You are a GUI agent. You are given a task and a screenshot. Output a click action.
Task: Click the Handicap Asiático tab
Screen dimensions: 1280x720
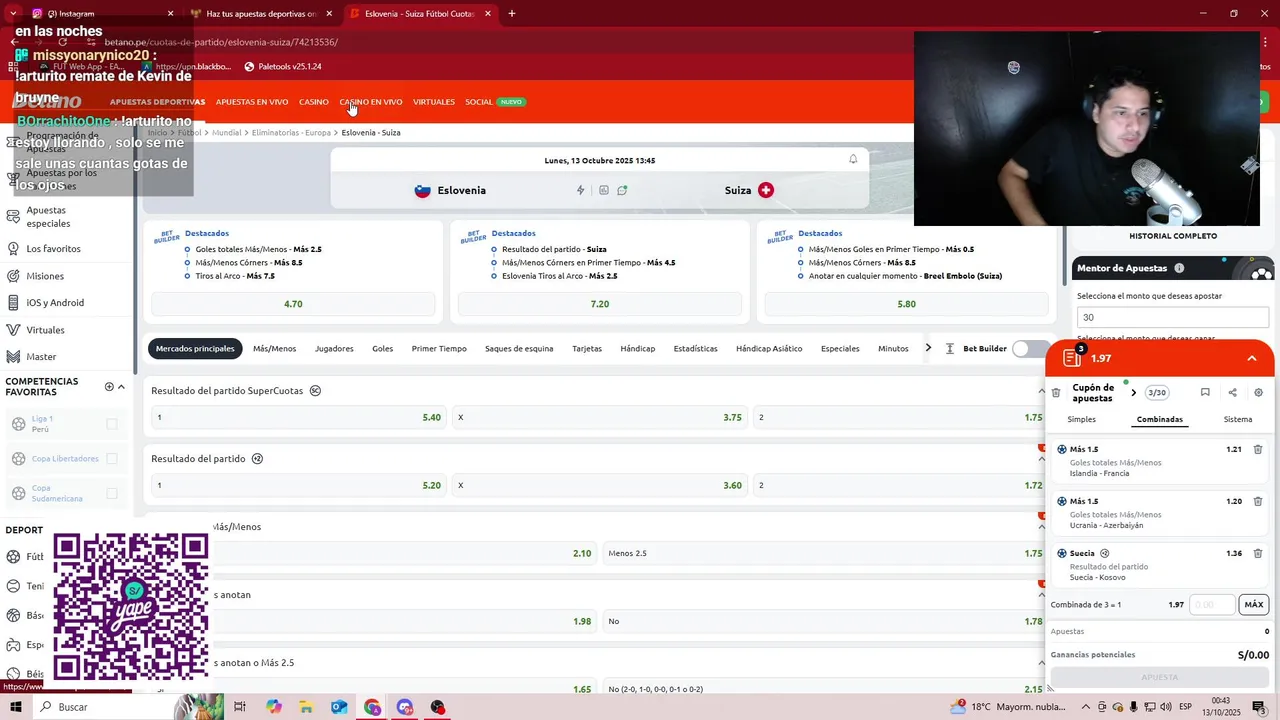[x=769, y=349]
